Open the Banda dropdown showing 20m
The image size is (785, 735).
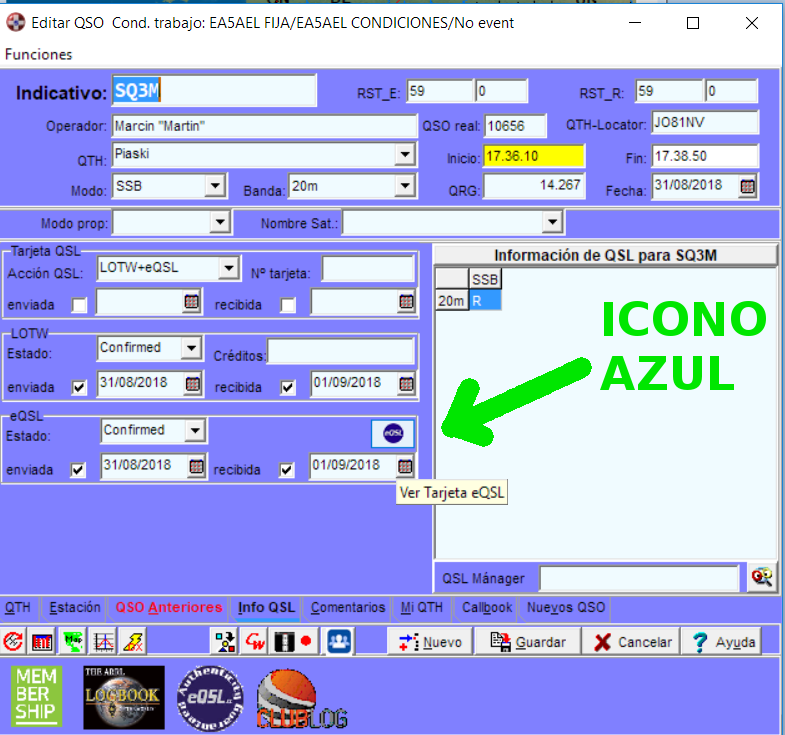(404, 186)
